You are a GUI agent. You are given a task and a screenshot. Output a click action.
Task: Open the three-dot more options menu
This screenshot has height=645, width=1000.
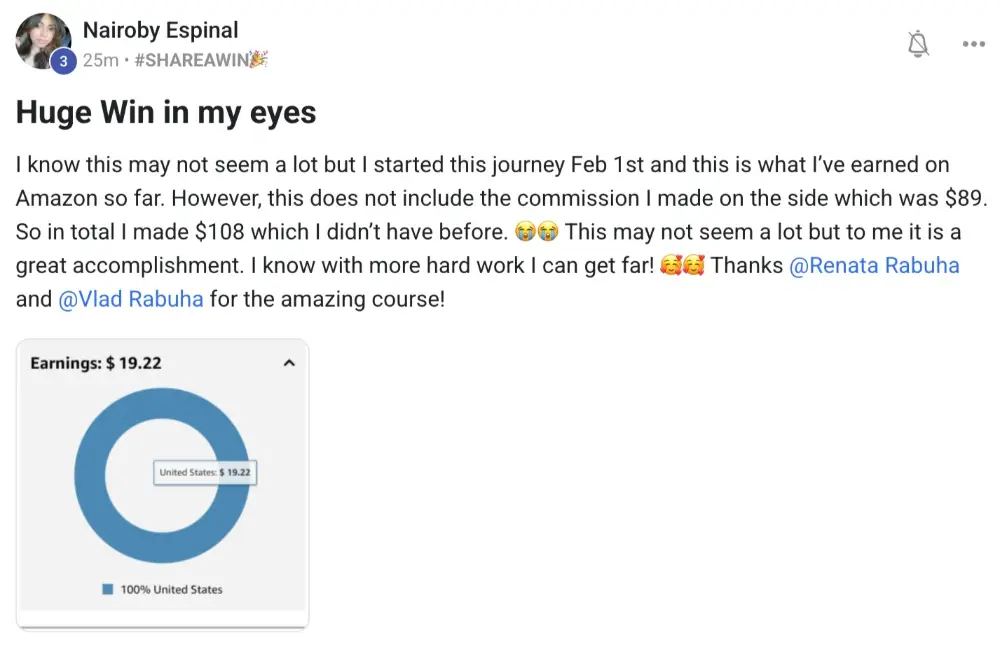[973, 44]
